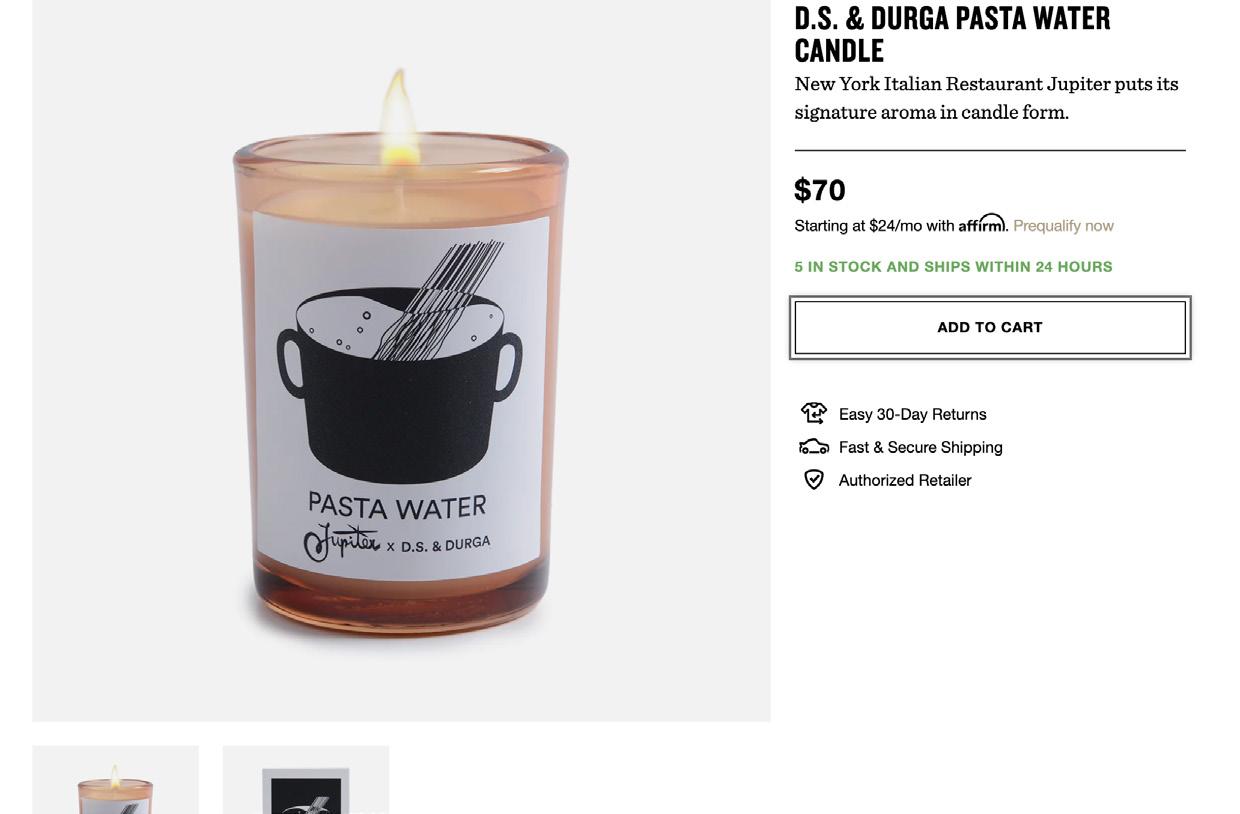
Task: Select the Fast & Secure Shipping label
Action: [920, 447]
